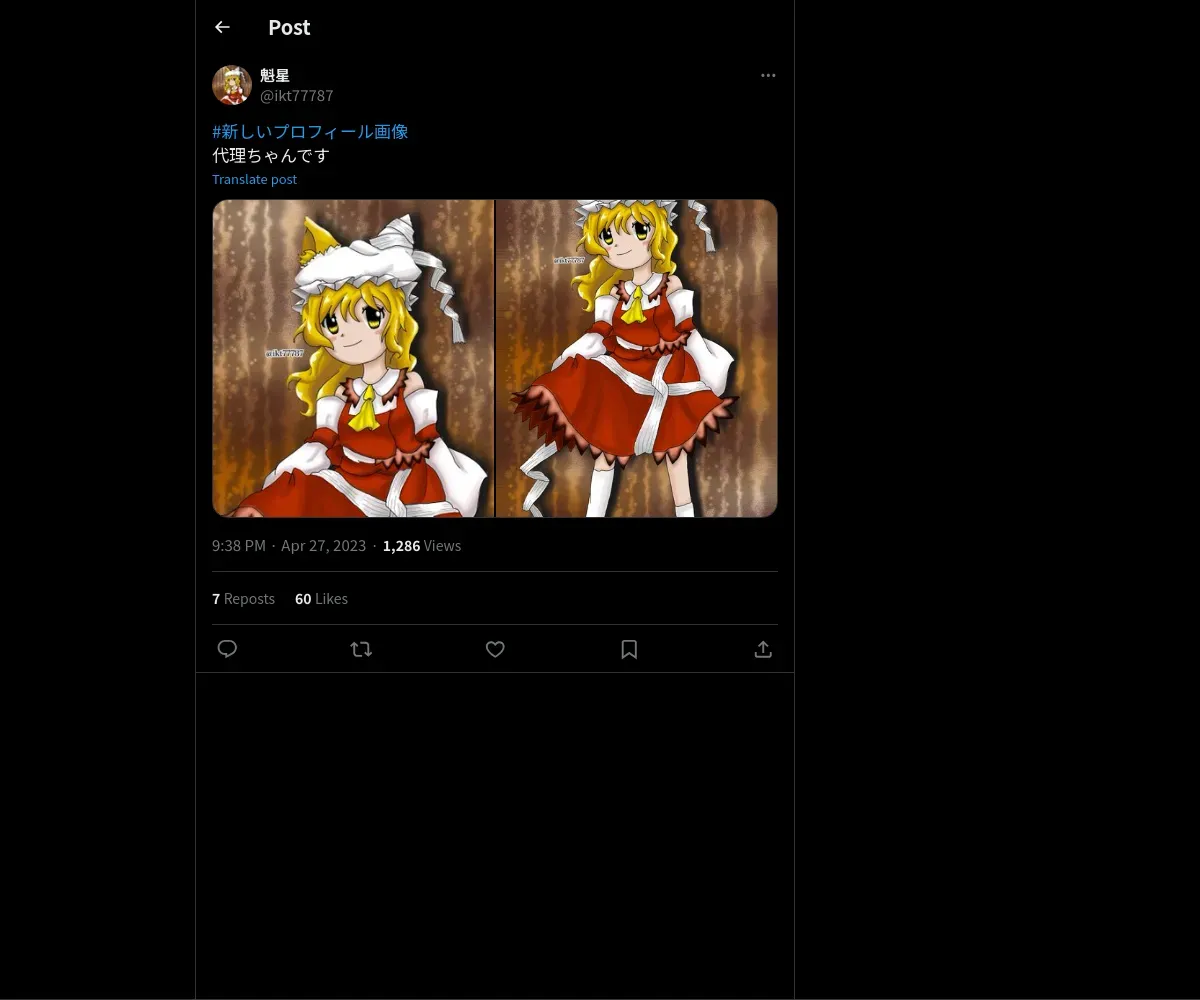Click the @ikt77787 handle

[x=297, y=96]
